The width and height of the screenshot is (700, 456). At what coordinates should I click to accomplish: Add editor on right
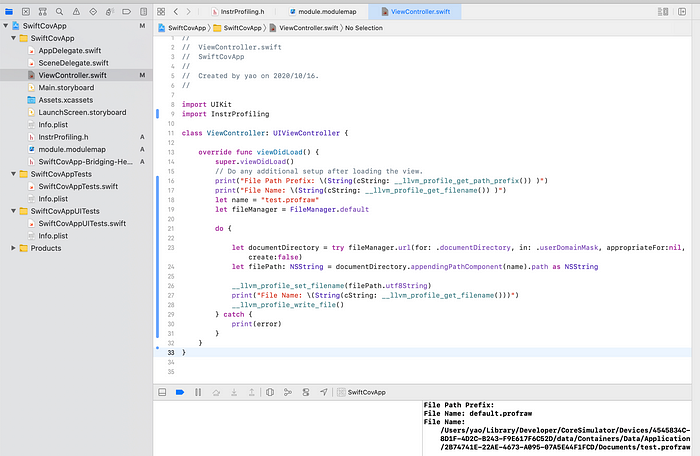click(x=682, y=12)
